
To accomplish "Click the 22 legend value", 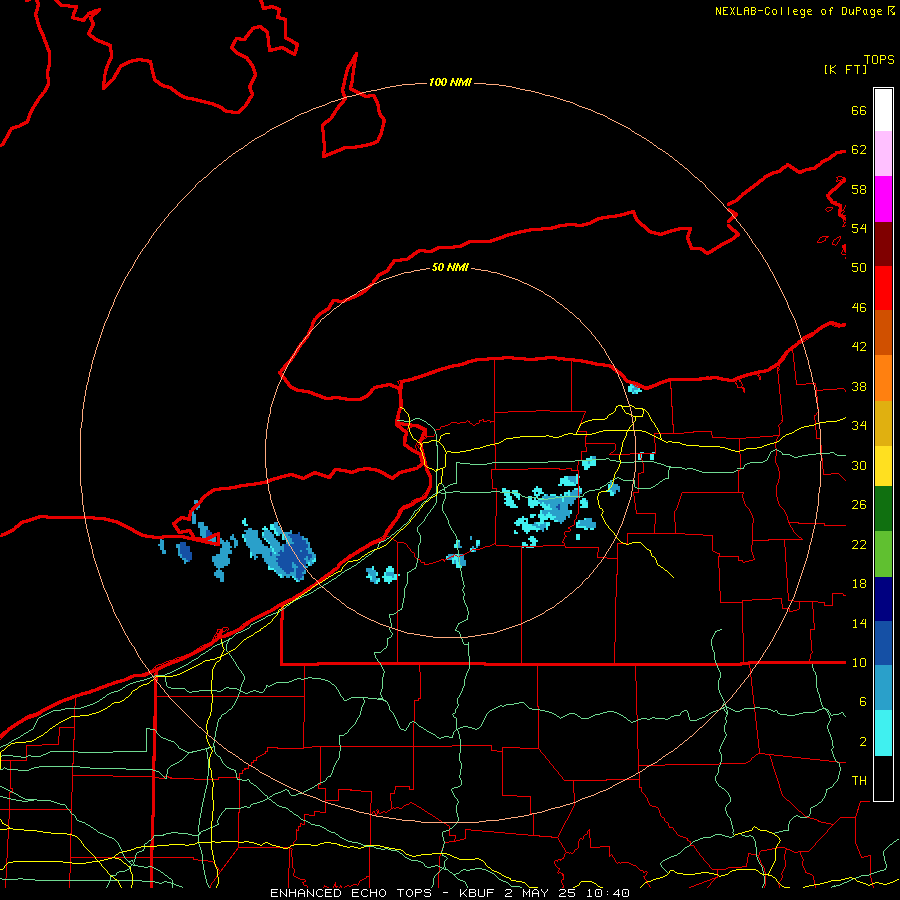I will (x=859, y=545).
